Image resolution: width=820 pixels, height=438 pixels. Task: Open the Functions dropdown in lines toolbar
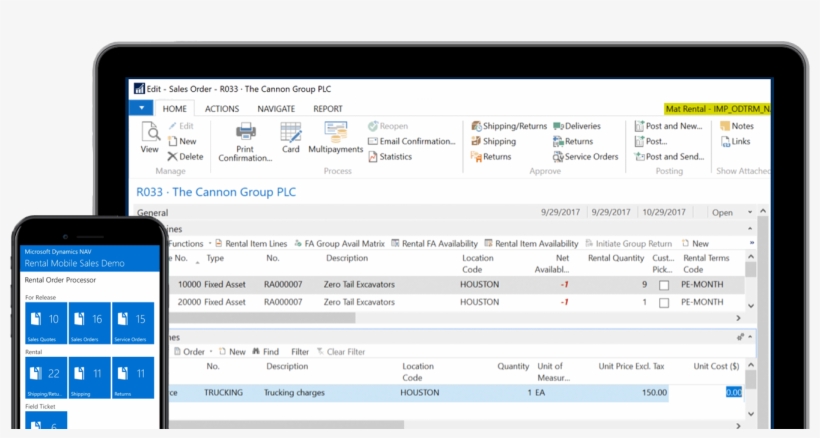(x=190, y=244)
